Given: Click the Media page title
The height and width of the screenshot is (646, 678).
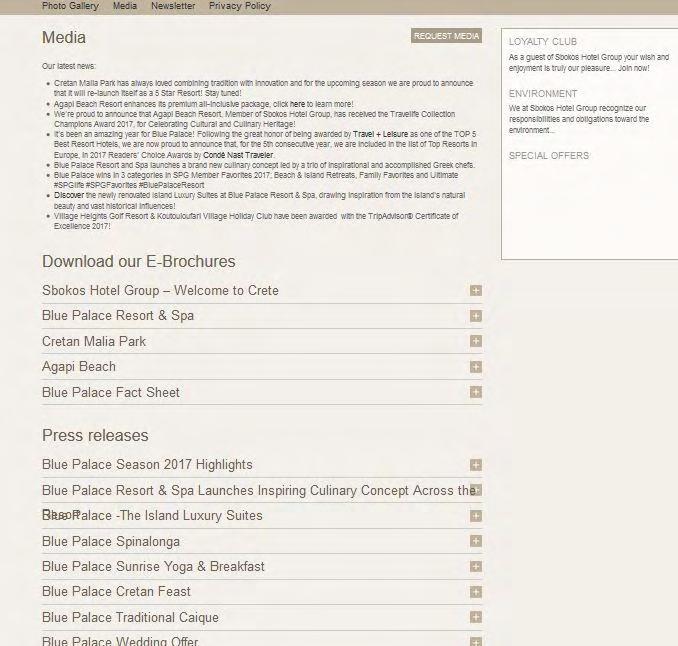Looking at the screenshot, I should pos(64,38).
